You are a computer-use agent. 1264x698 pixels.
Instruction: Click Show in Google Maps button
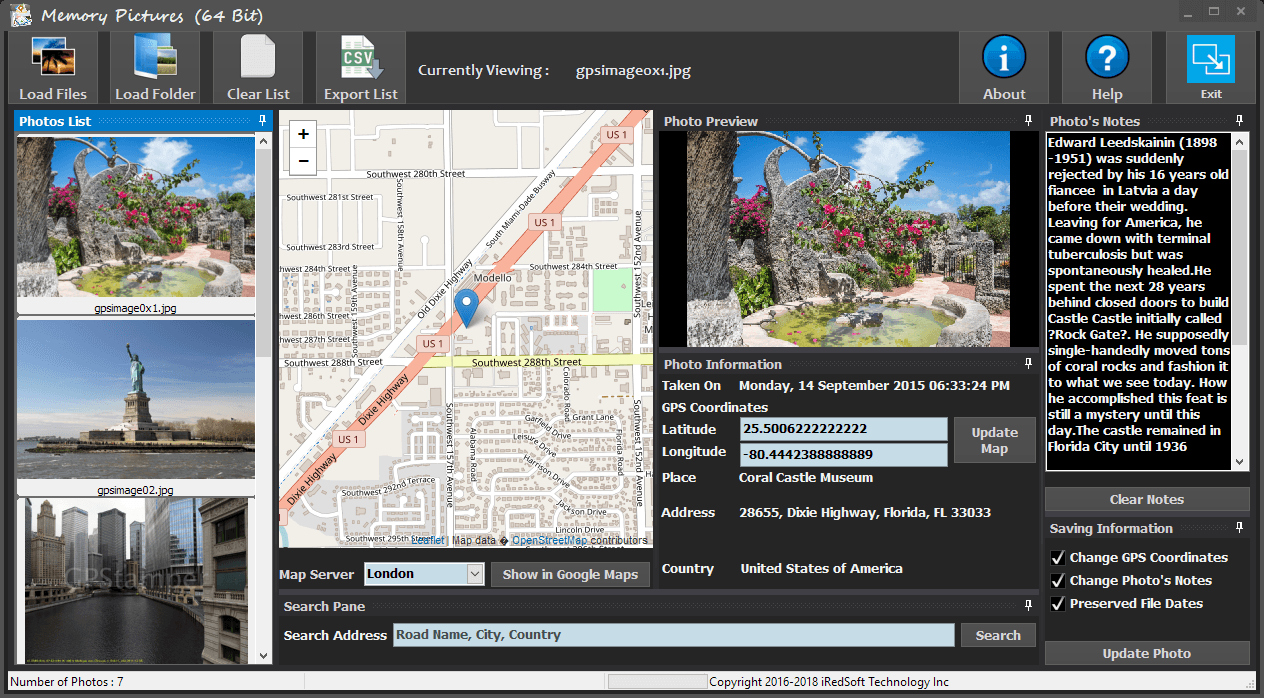(570, 574)
